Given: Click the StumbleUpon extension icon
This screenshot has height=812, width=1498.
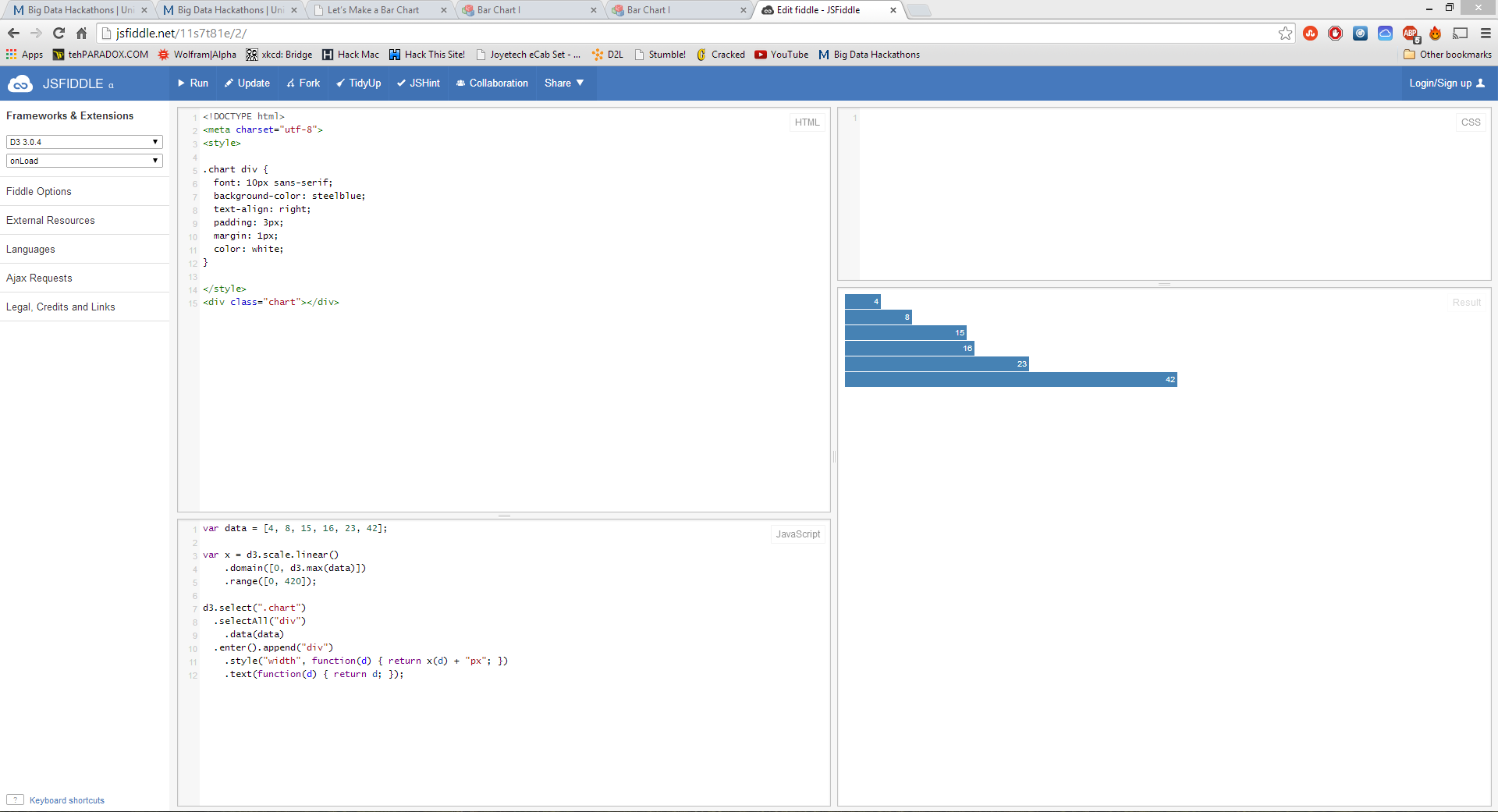Looking at the screenshot, I should pyautogui.click(x=1311, y=33).
